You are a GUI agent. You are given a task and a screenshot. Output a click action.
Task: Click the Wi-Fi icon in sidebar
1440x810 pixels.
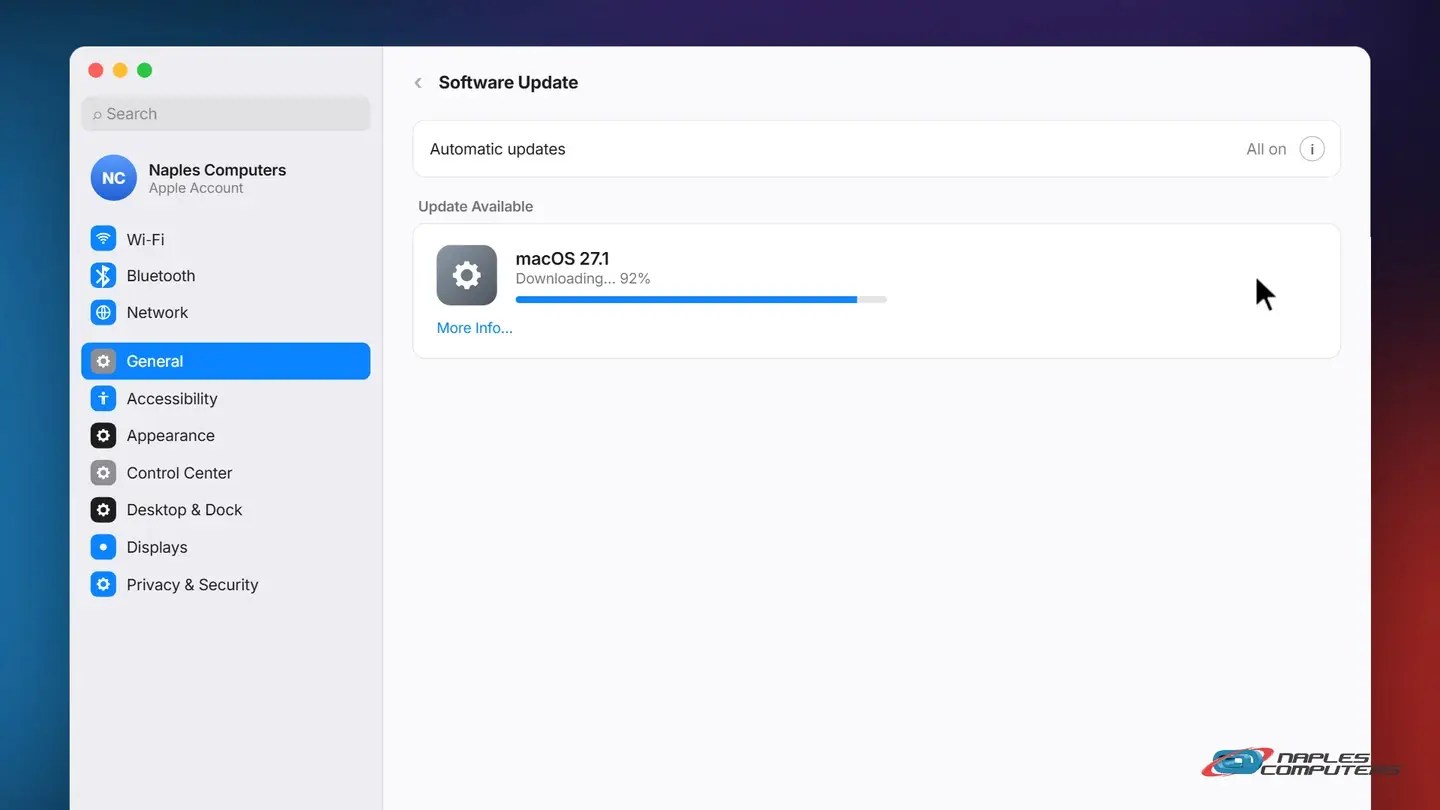point(103,239)
